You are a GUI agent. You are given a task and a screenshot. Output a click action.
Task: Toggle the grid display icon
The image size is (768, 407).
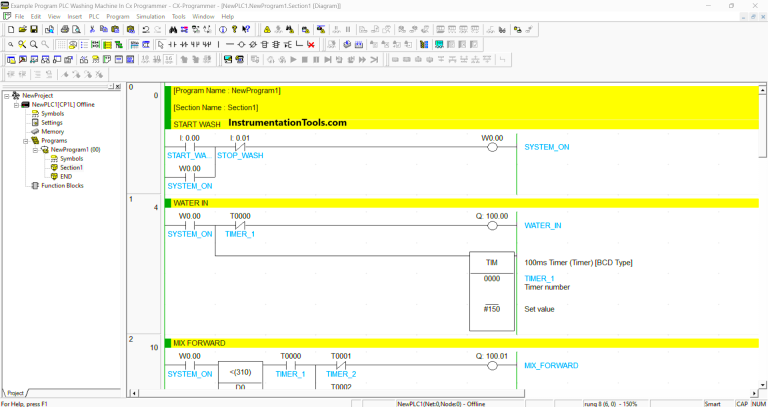click(x=61, y=45)
